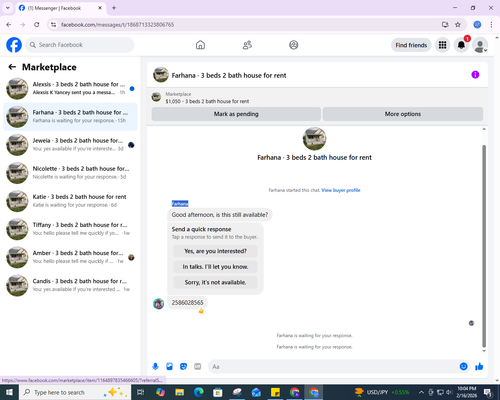
Task: Open the More options button for listing
Action: click(x=403, y=114)
